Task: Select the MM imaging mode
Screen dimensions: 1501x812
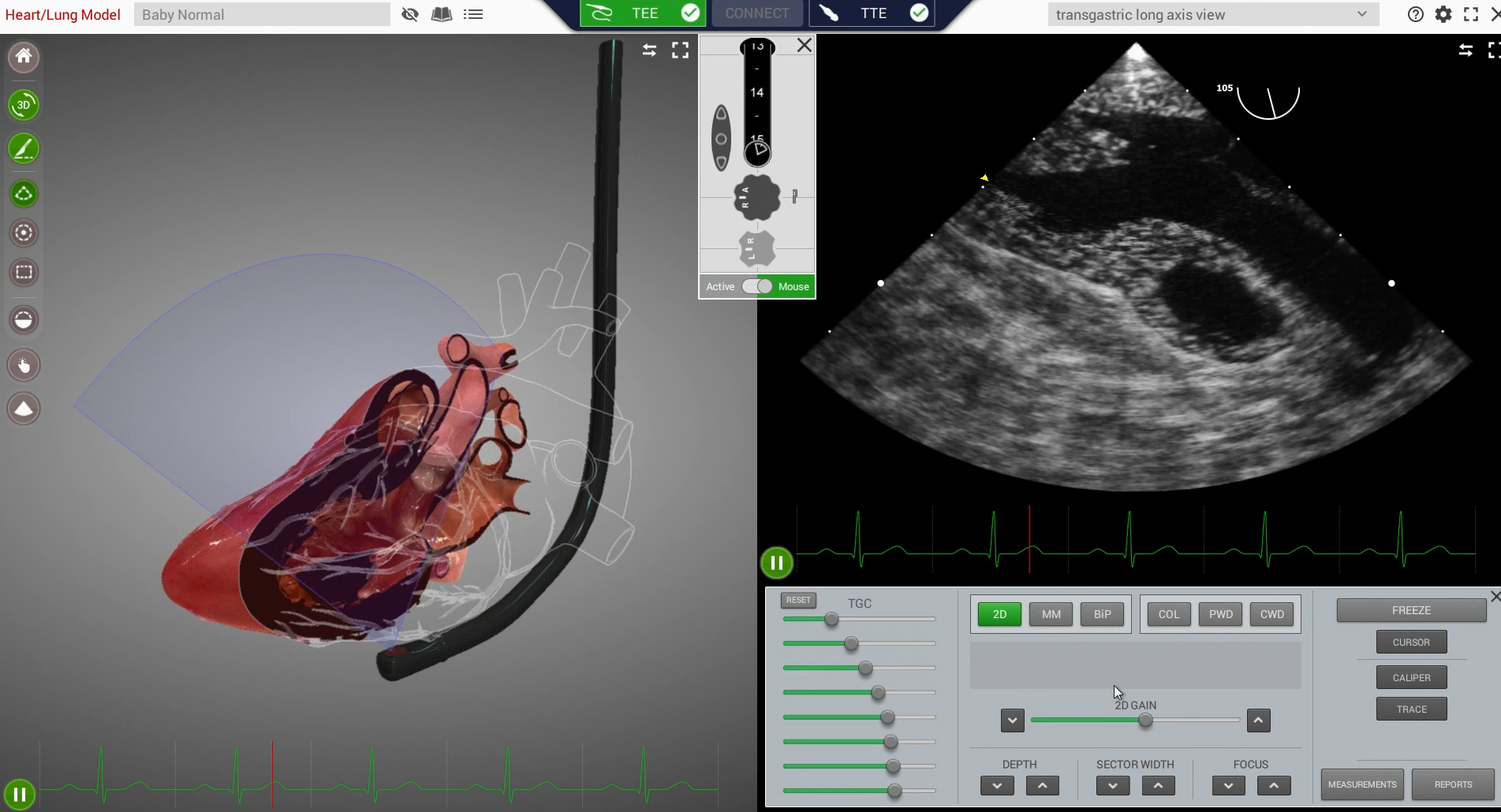Action: tap(1051, 614)
